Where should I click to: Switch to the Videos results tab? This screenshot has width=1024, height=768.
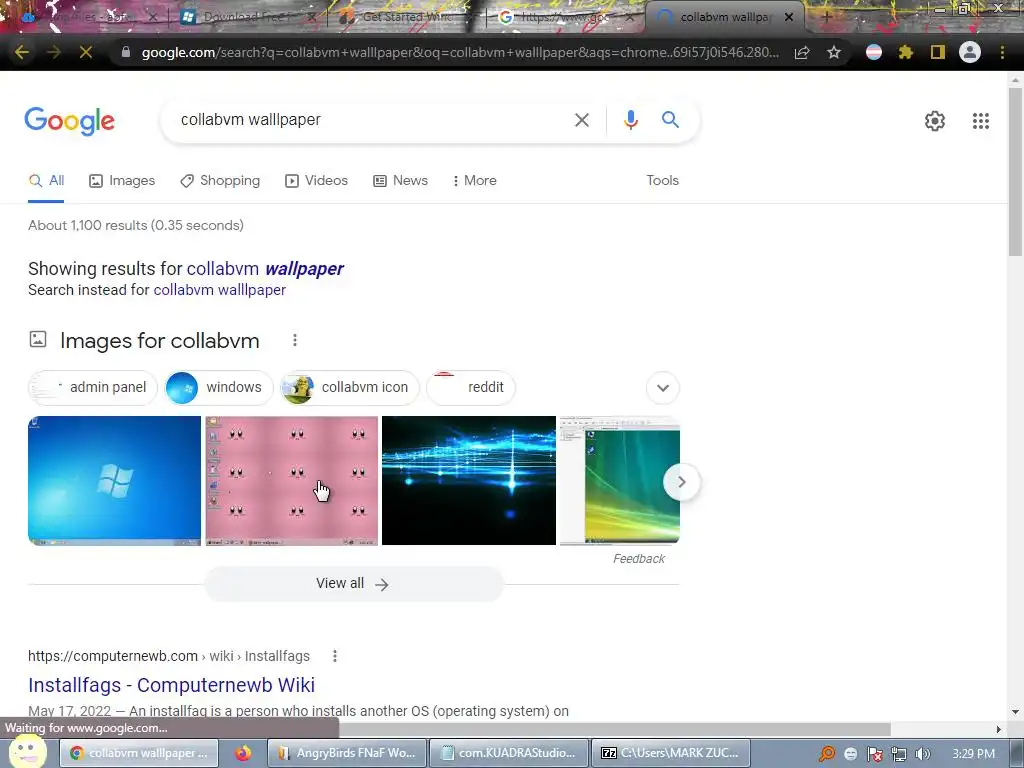(x=316, y=180)
